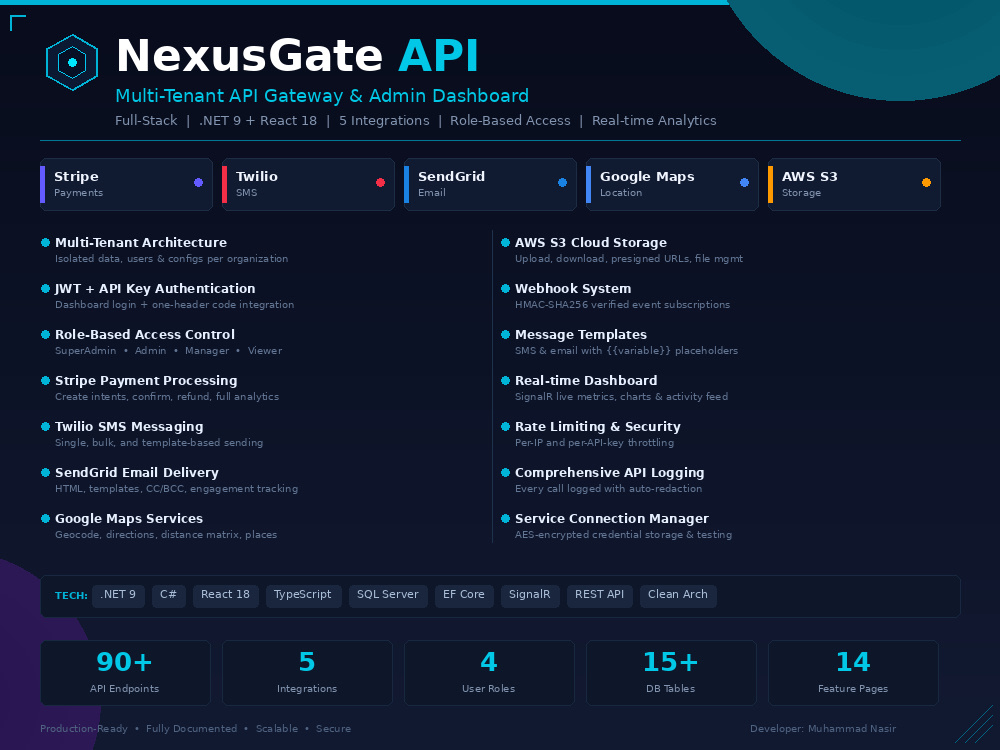Click the Webhook System heading
The width and height of the screenshot is (1000, 750).
(573, 288)
